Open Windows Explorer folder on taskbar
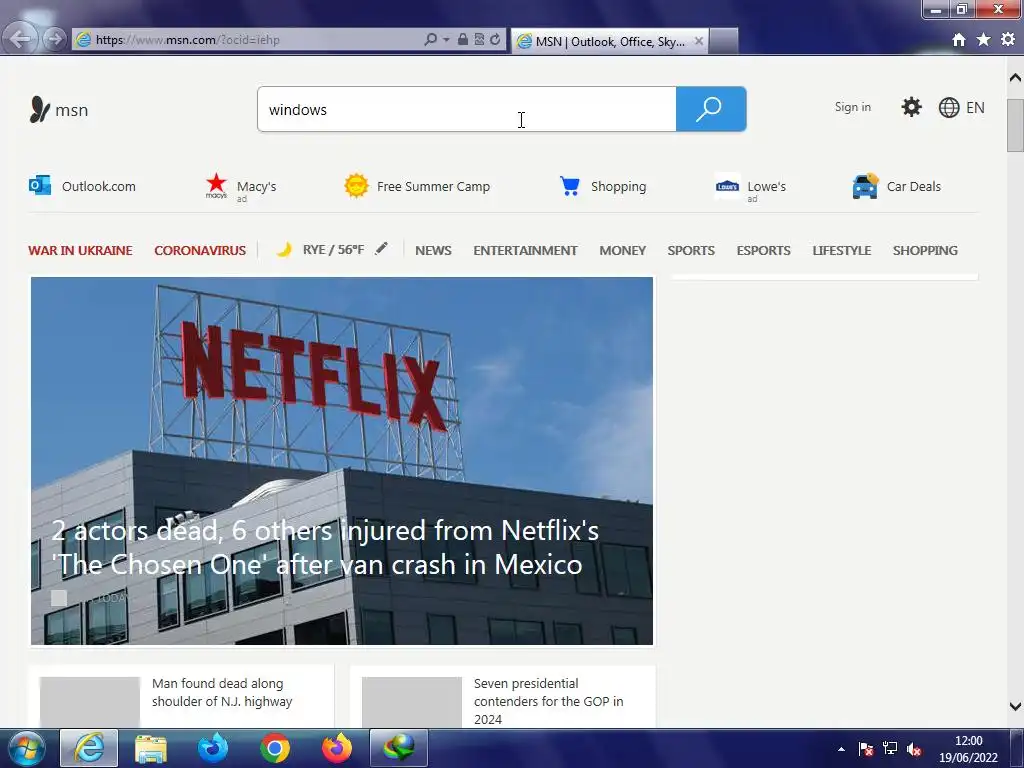 [x=151, y=748]
